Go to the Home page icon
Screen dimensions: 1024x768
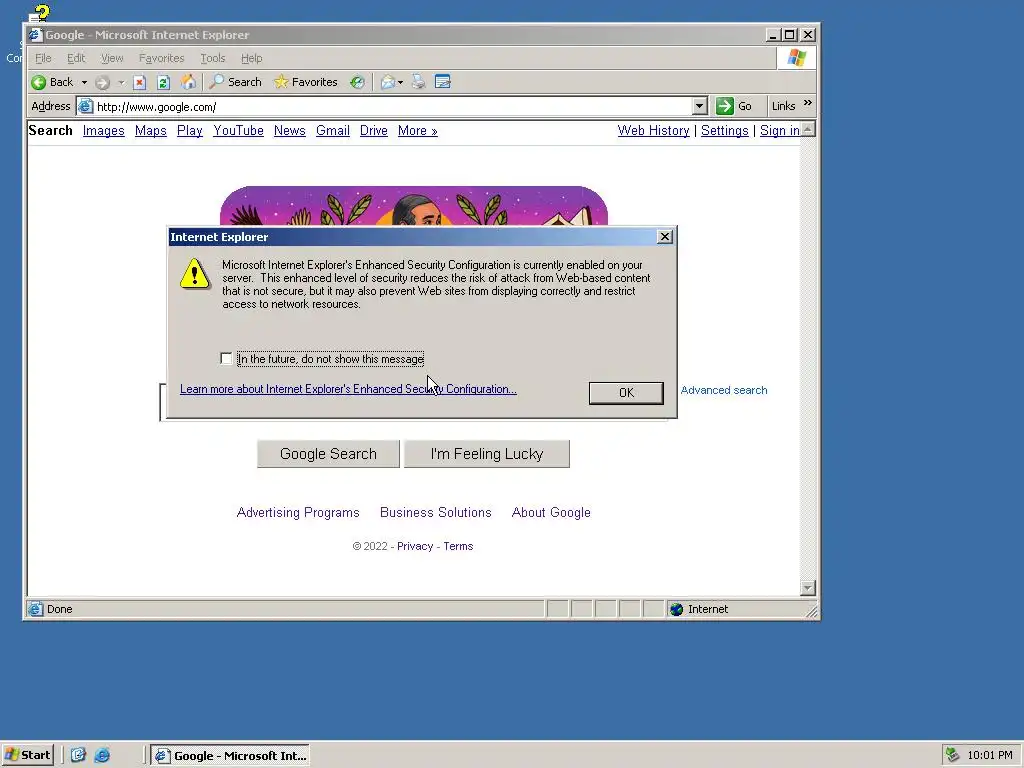pyautogui.click(x=188, y=82)
